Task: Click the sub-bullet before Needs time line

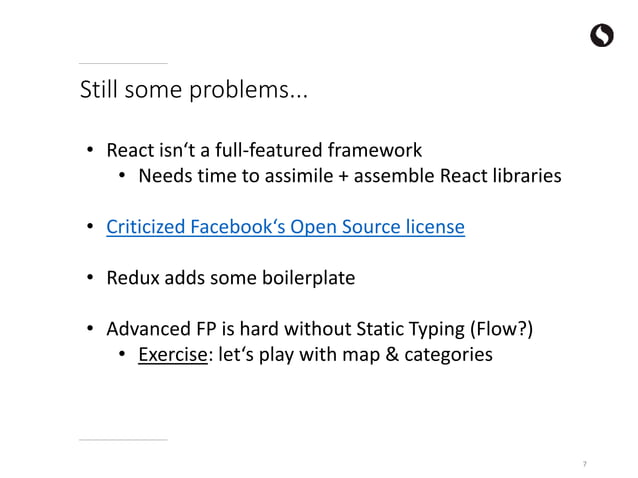Action: coord(122,175)
